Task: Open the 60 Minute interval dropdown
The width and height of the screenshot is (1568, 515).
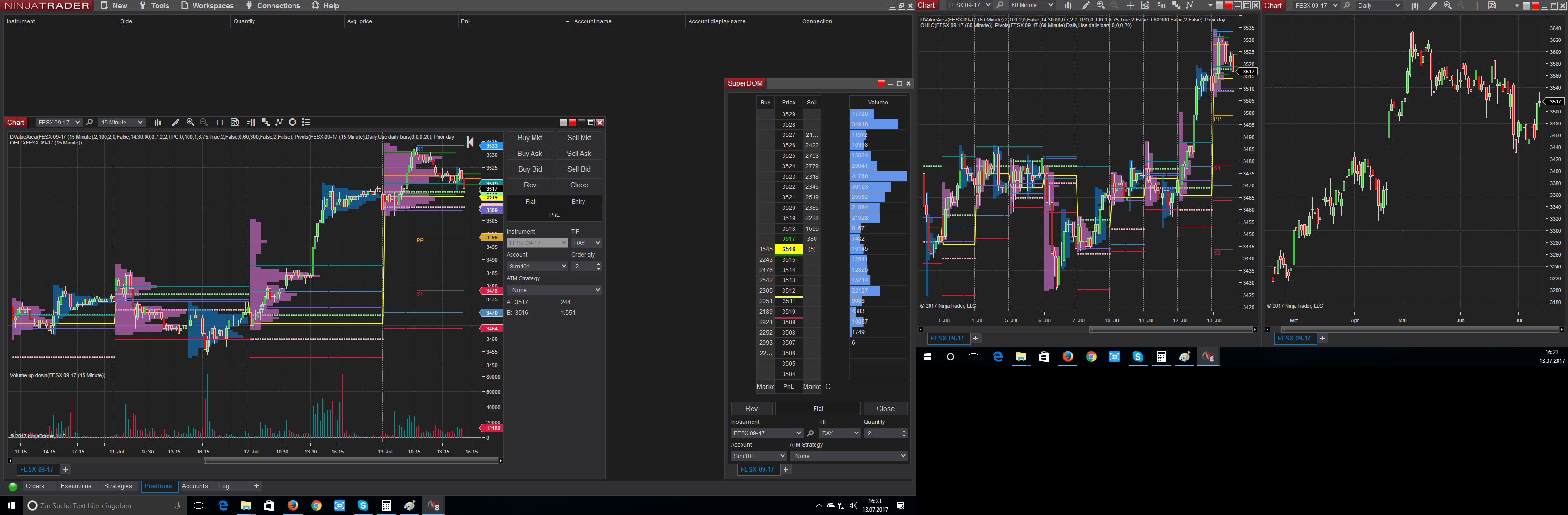Action: [x=1031, y=5]
